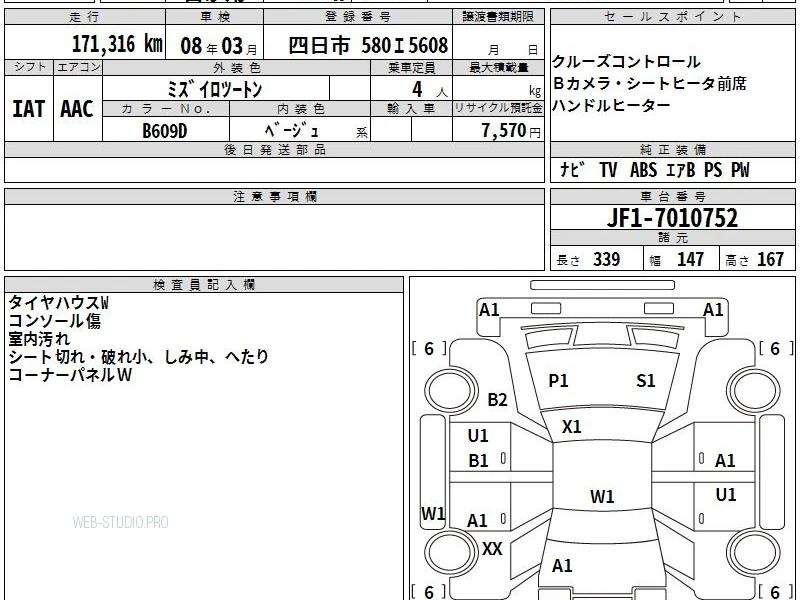This screenshot has width=800, height=600.
Task: Click the 車検 header cell
Action: [x=215, y=17]
